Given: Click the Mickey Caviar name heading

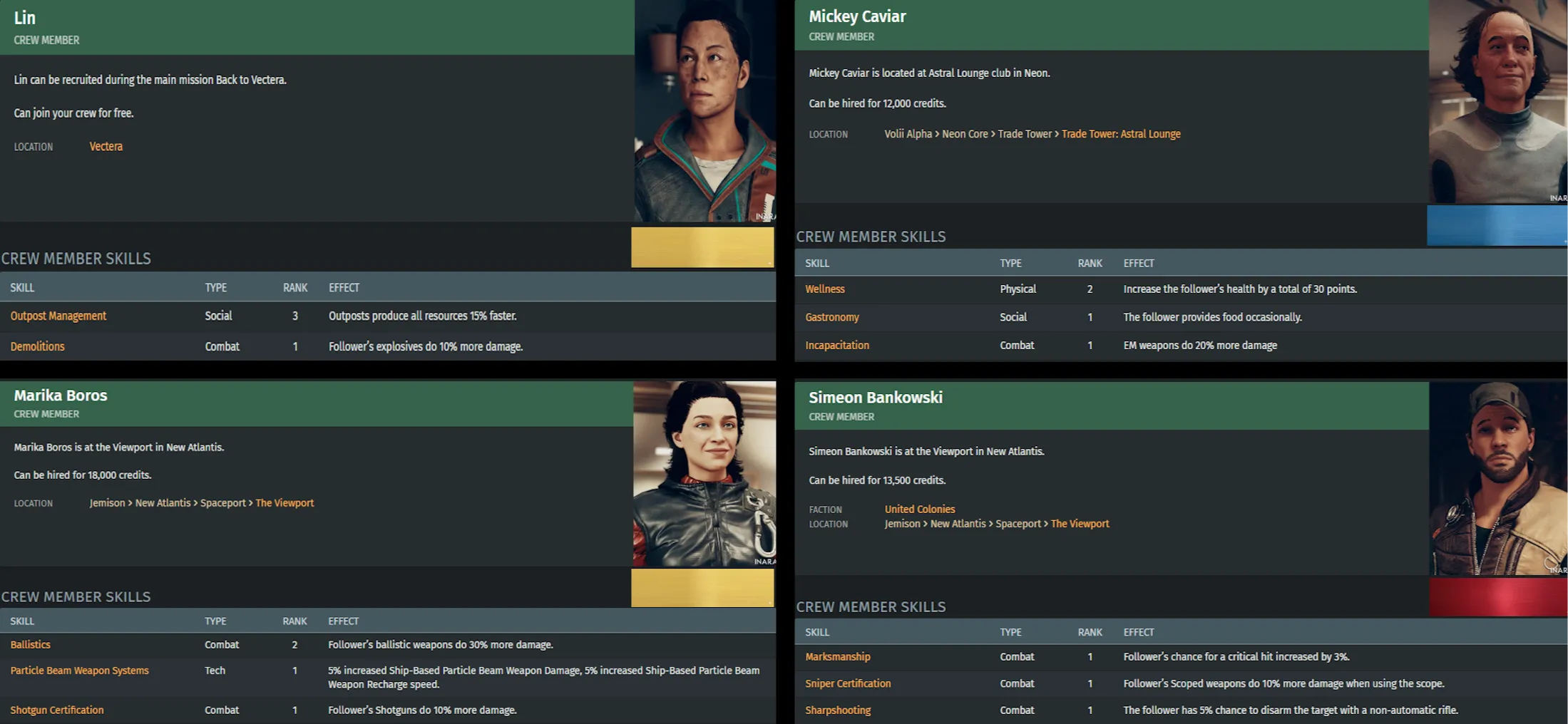Looking at the screenshot, I should [x=857, y=16].
